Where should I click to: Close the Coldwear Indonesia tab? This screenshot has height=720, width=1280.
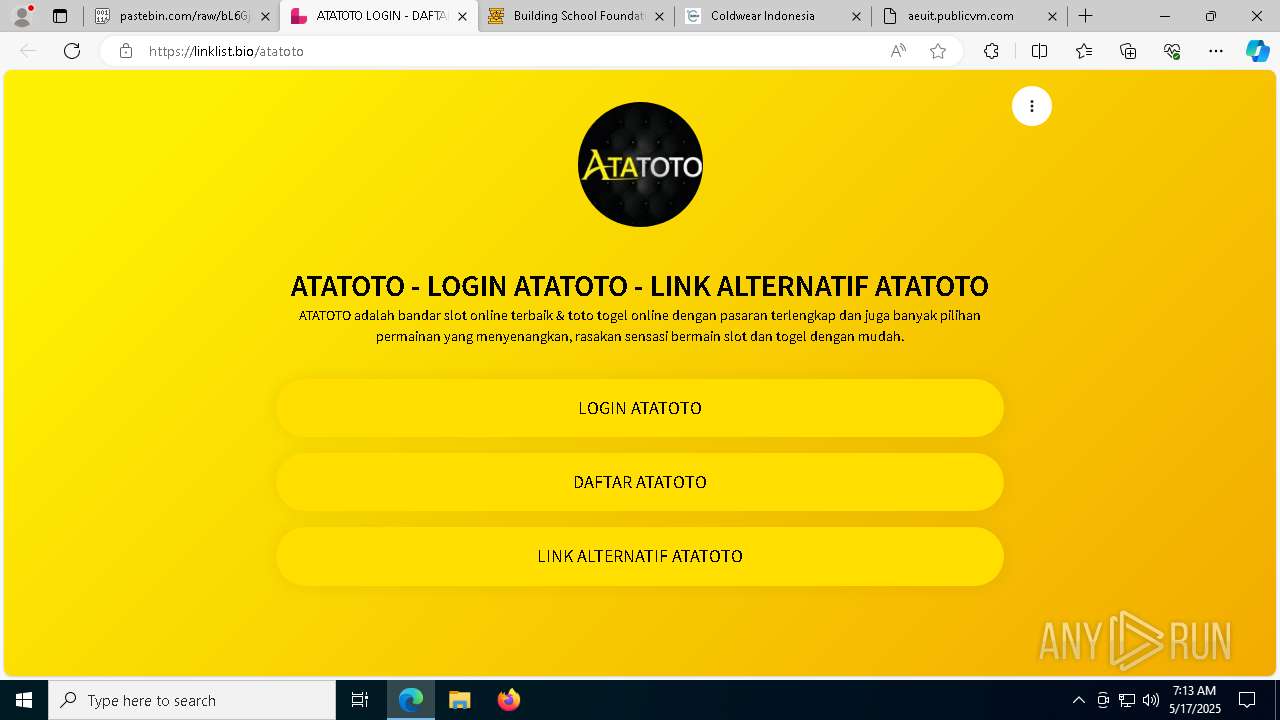point(856,16)
